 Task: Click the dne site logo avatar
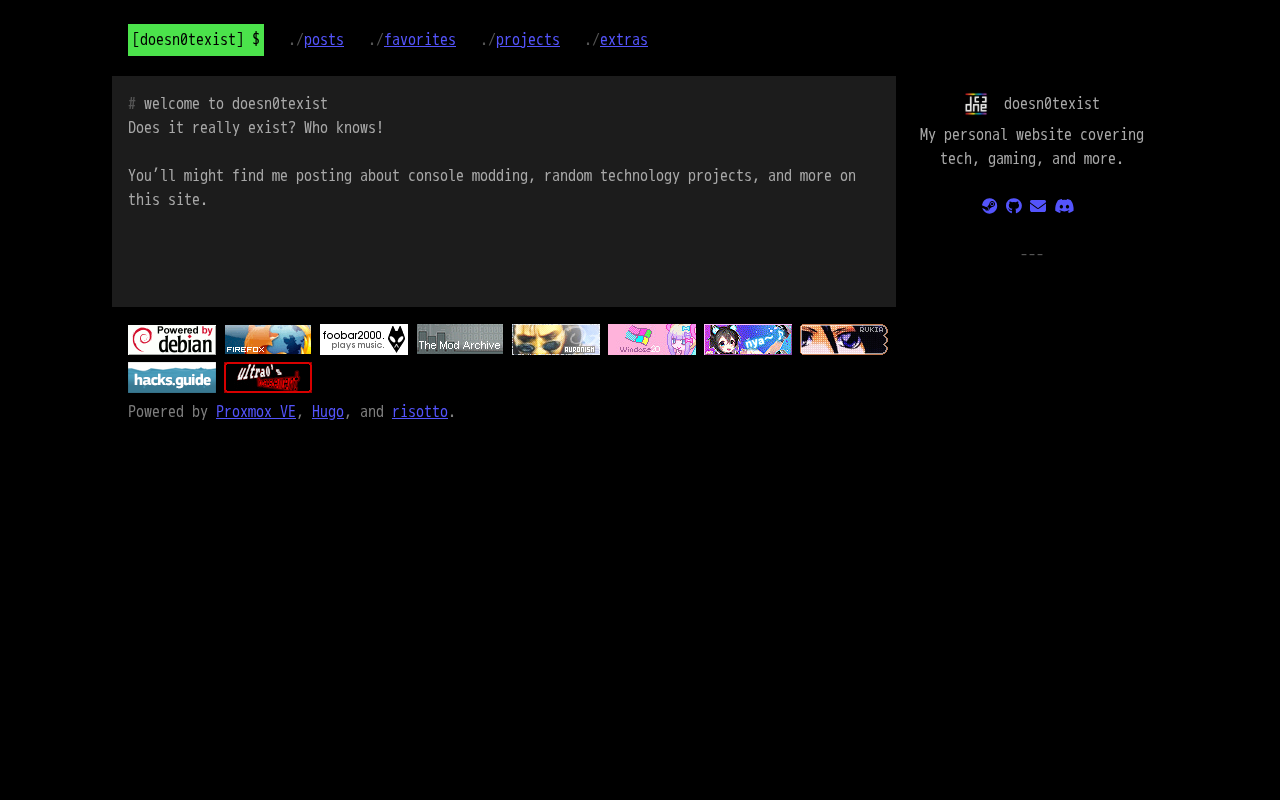(976, 104)
